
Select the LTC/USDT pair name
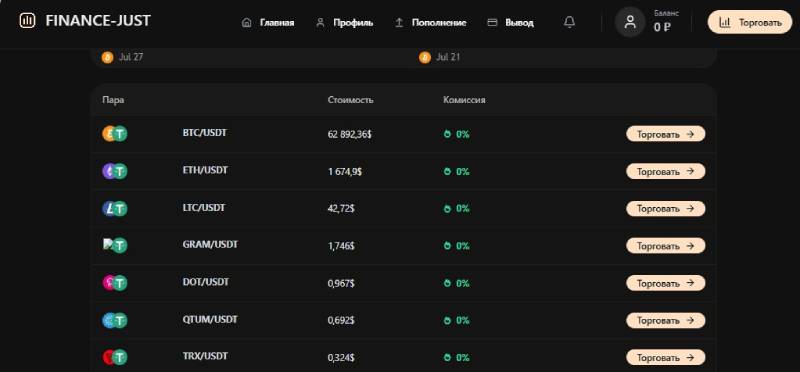204,208
